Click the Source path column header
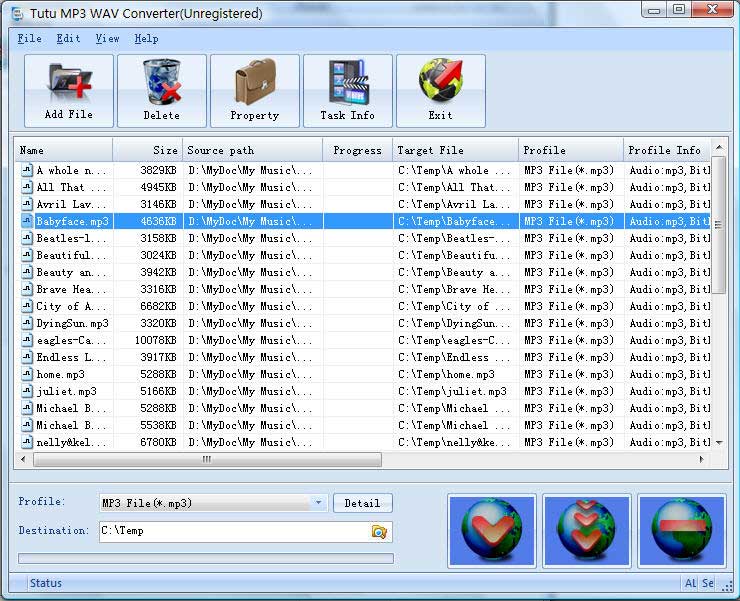The width and height of the screenshot is (740, 601). 253,150
